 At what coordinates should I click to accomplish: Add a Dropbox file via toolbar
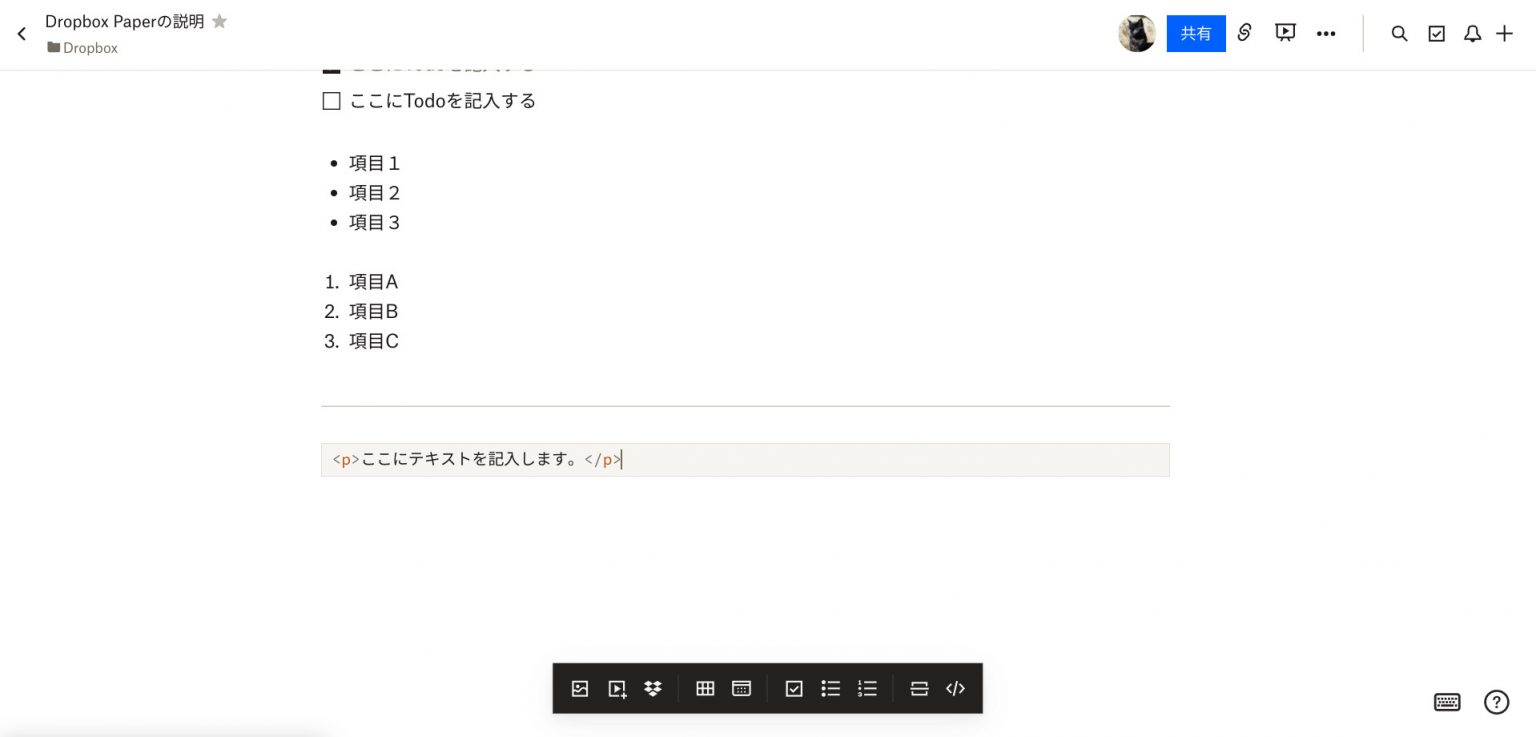point(653,688)
